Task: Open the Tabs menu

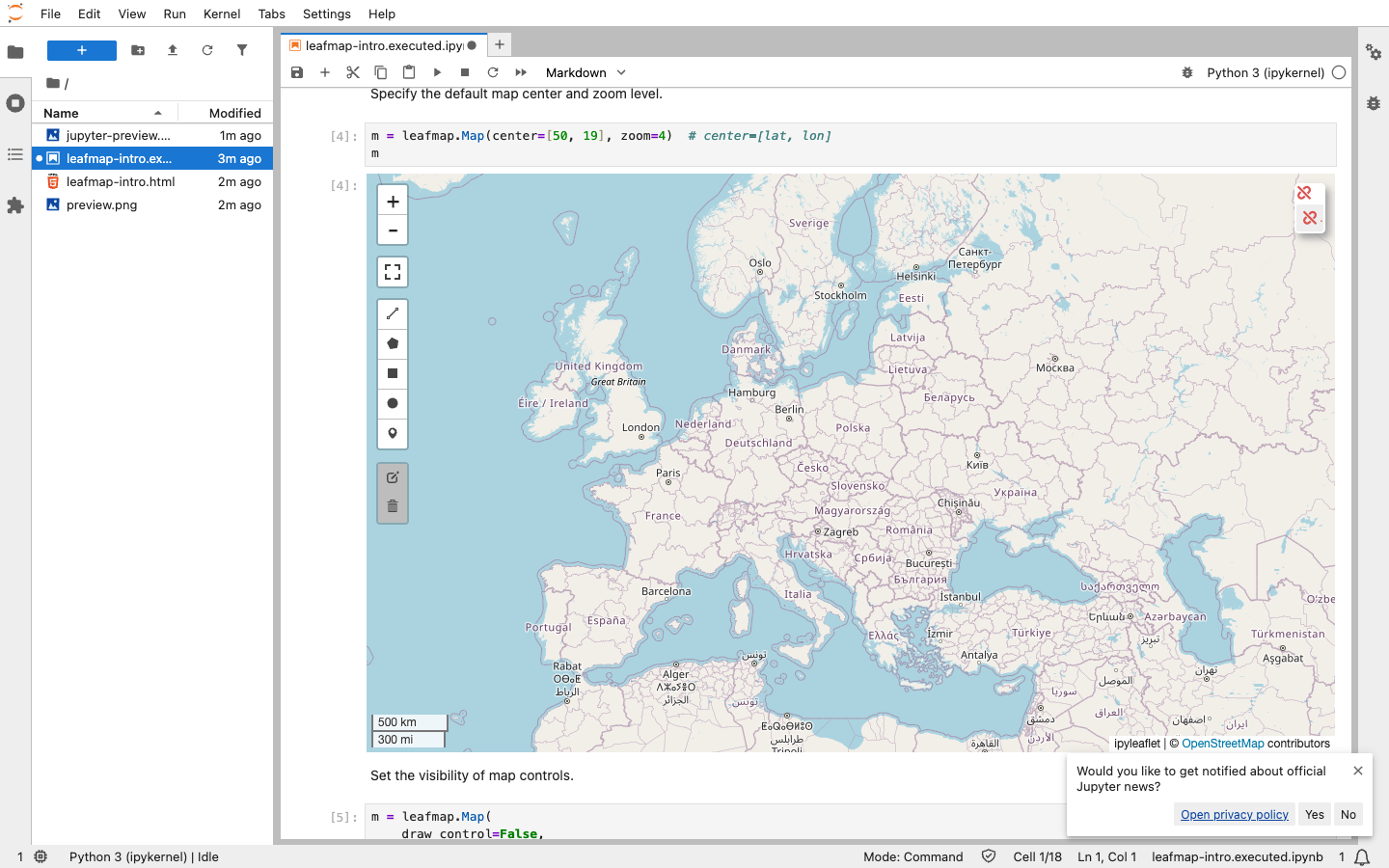Action: (272, 14)
